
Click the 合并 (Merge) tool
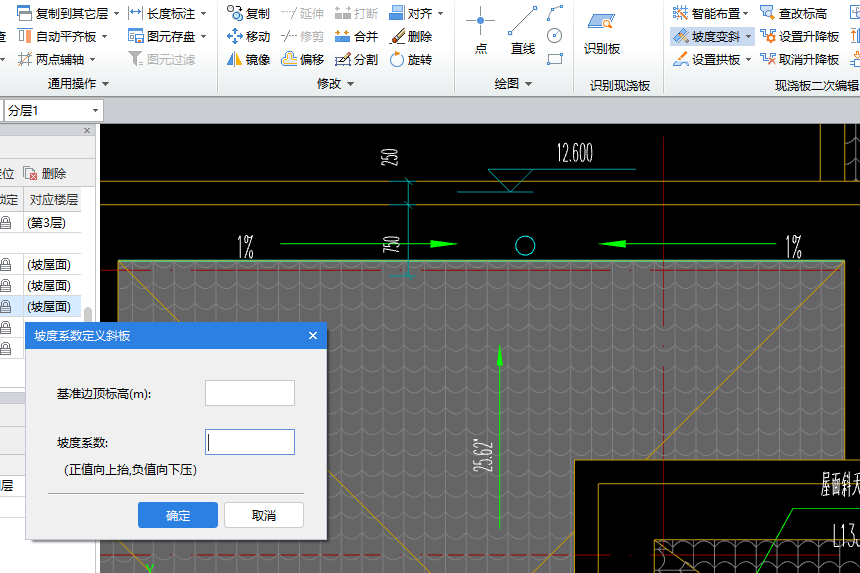[x=356, y=37]
